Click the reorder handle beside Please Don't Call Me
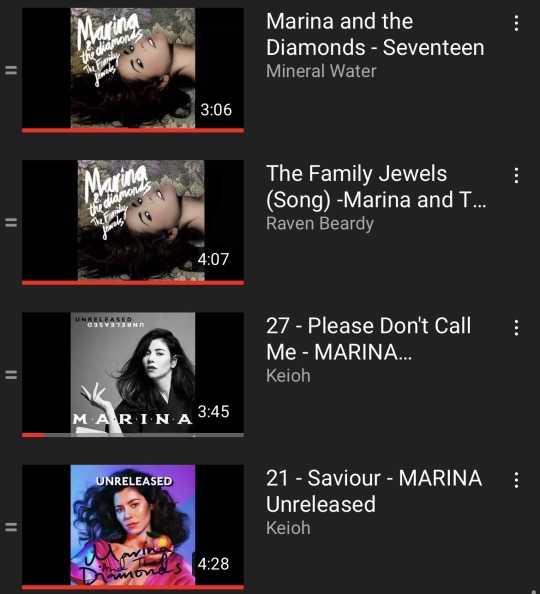 point(11,375)
